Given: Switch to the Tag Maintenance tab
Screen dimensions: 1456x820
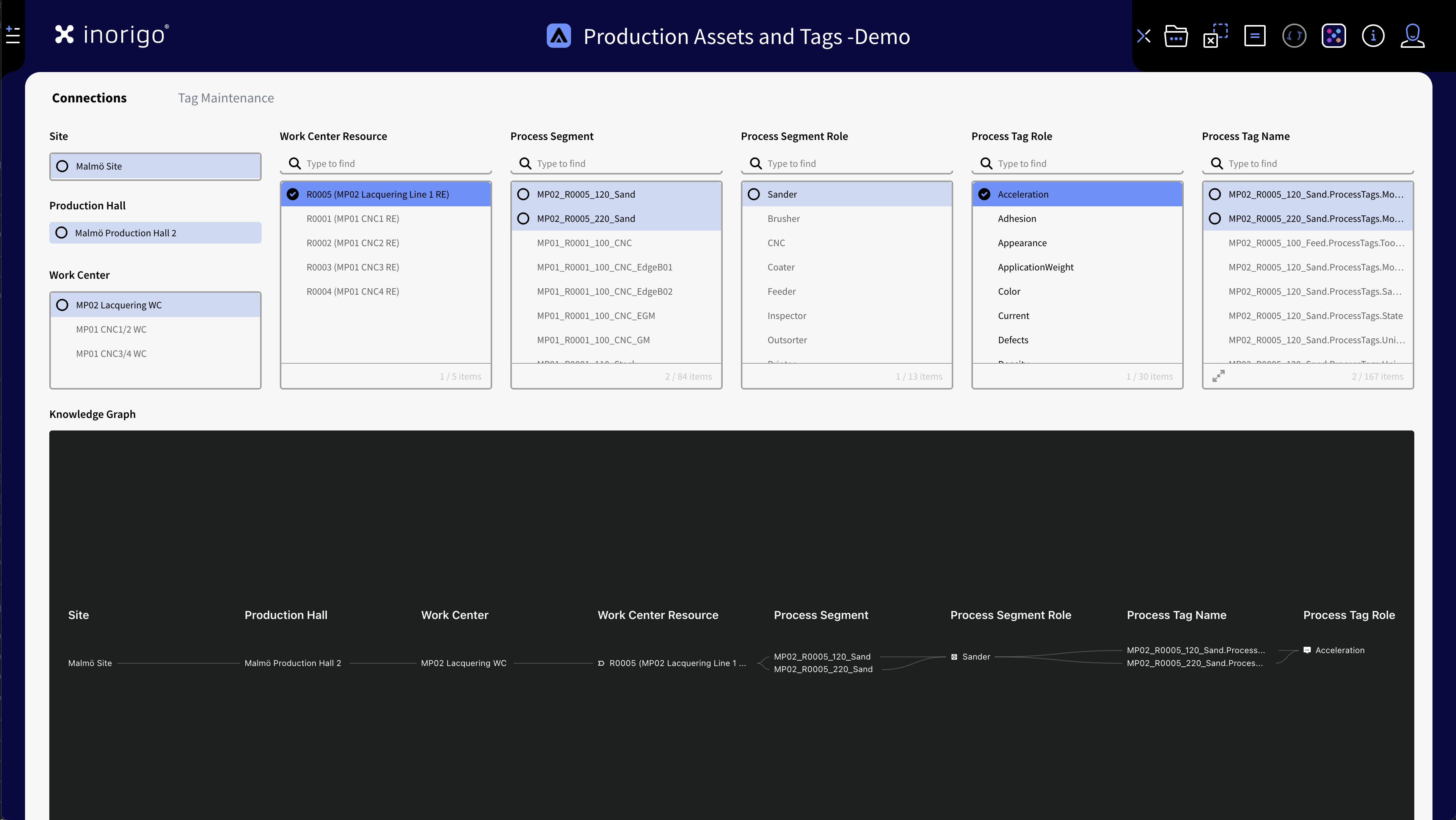Looking at the screenshot, I should pos(226,98).
